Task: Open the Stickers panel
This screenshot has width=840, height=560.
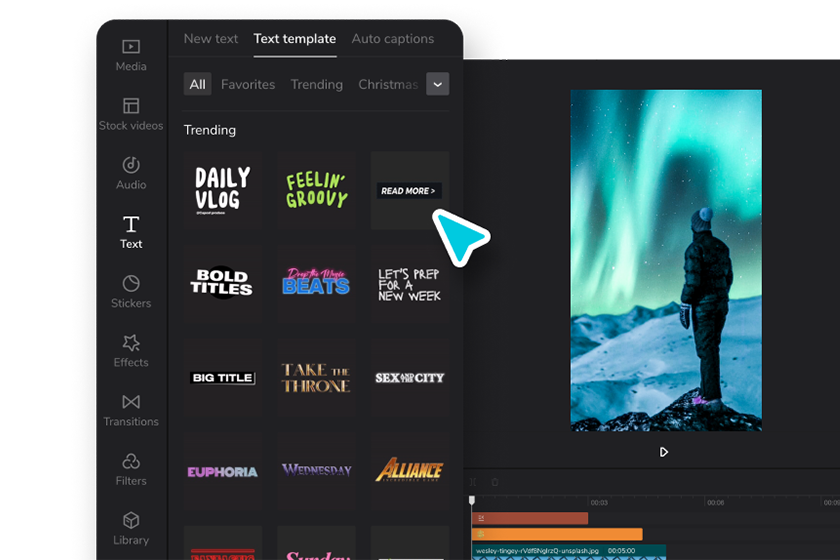Action: tap(131, 292)
